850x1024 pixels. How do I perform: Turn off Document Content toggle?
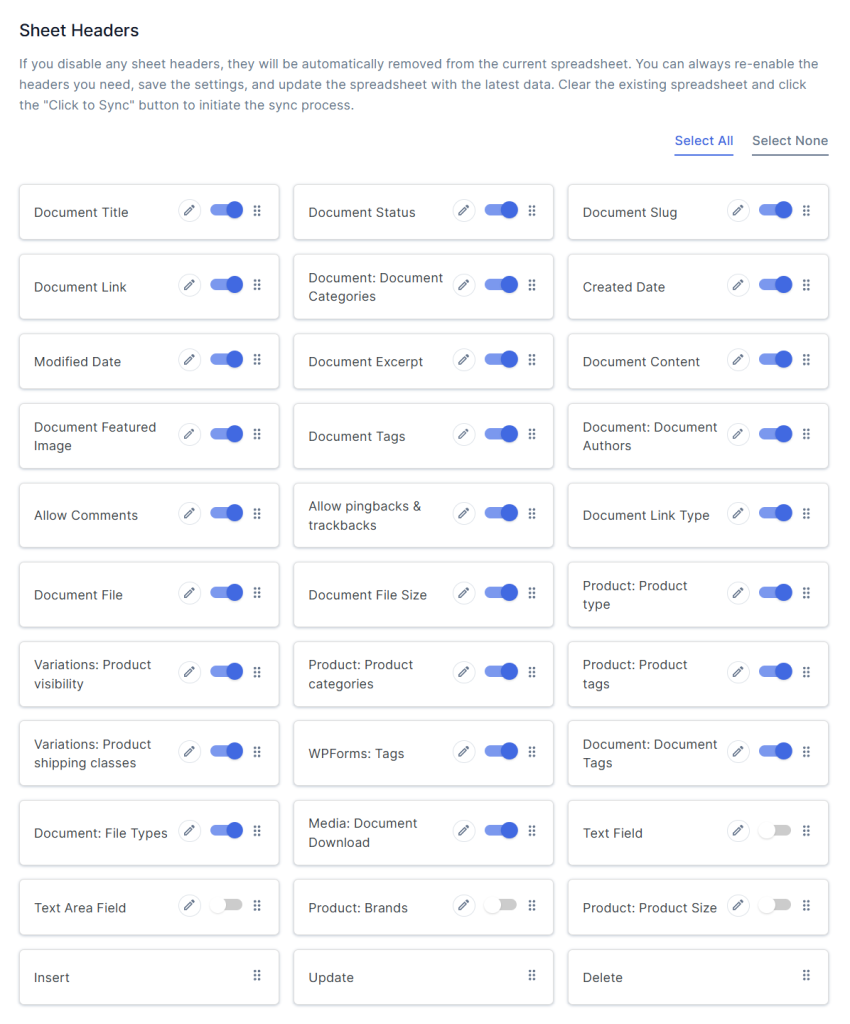(x=775, y=359)
